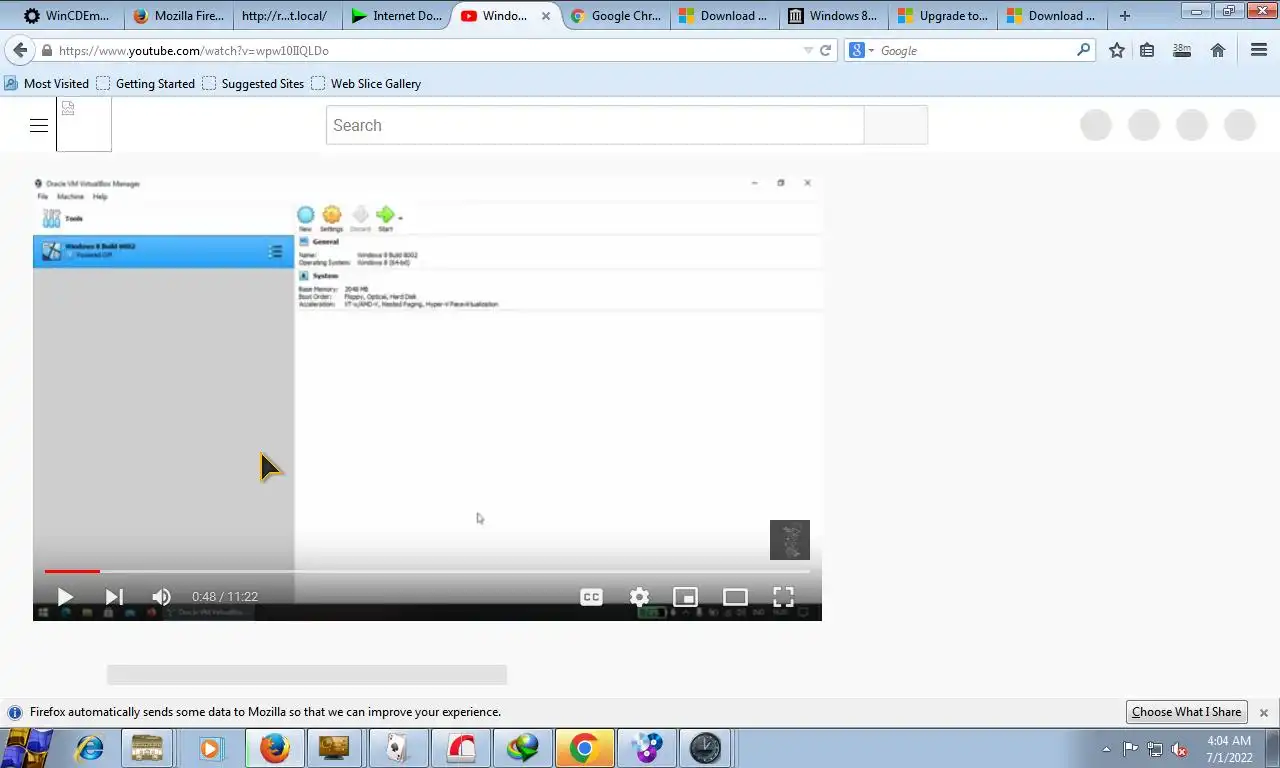Image resolution: width=1280 pixels, height=768 pixels.
Task: Open the Action Center flag icon
Action: point(1130,749)
